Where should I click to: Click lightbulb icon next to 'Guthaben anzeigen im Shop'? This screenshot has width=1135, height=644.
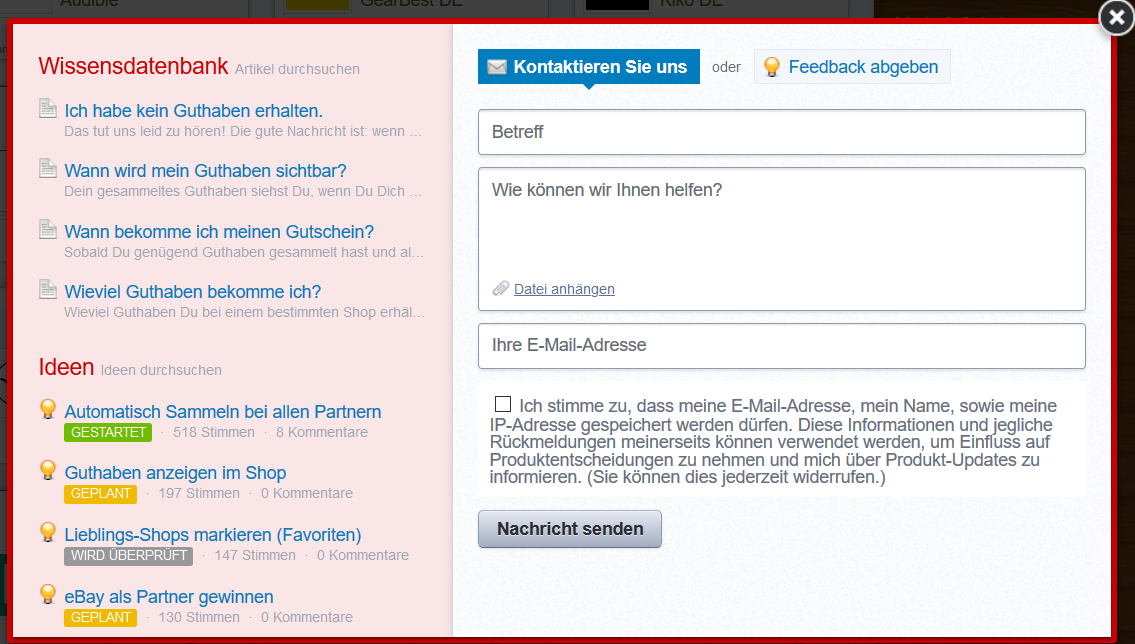(48, 470)
